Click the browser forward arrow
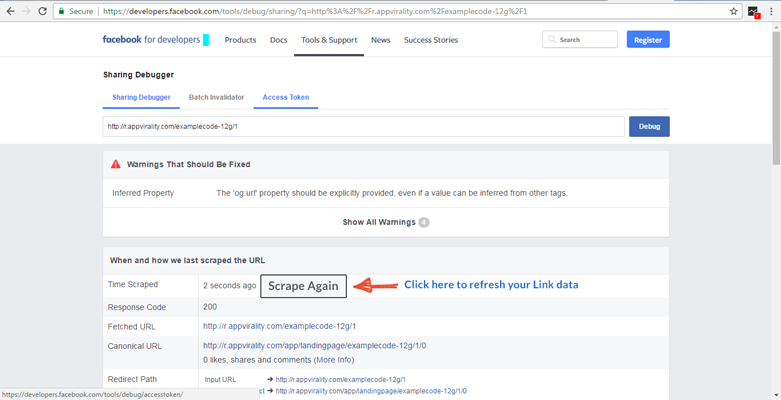The height and width of the screenshot is (400, 781). point(26,11)
